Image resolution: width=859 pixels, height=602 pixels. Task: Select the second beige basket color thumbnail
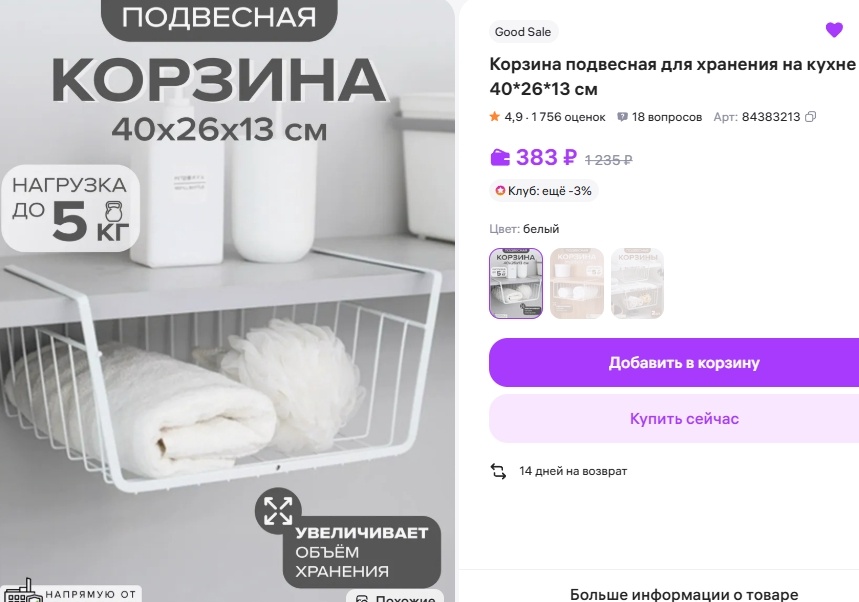click(x=576, y=283)
